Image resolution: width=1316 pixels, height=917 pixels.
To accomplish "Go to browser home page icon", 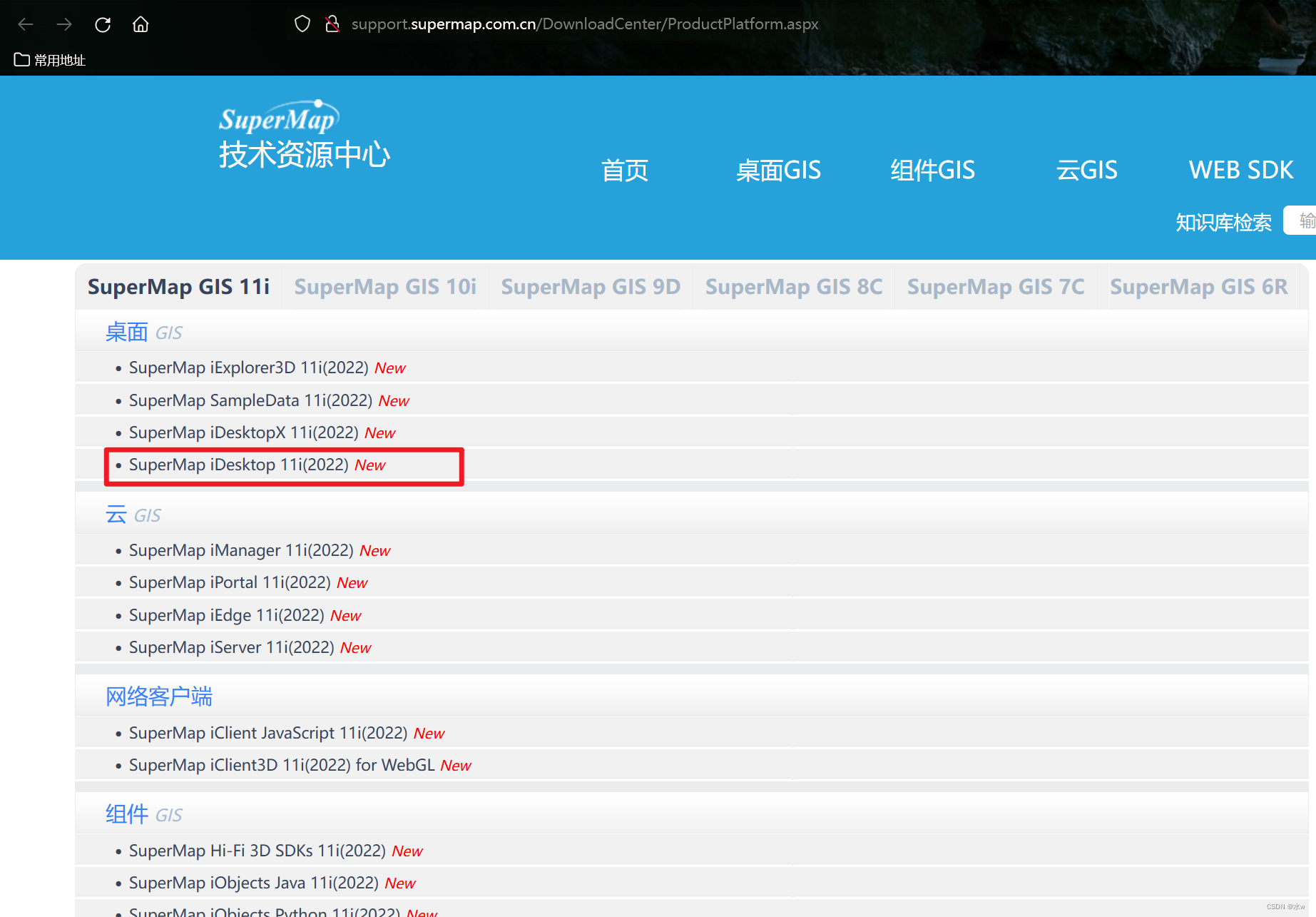I will pos(141,24).
